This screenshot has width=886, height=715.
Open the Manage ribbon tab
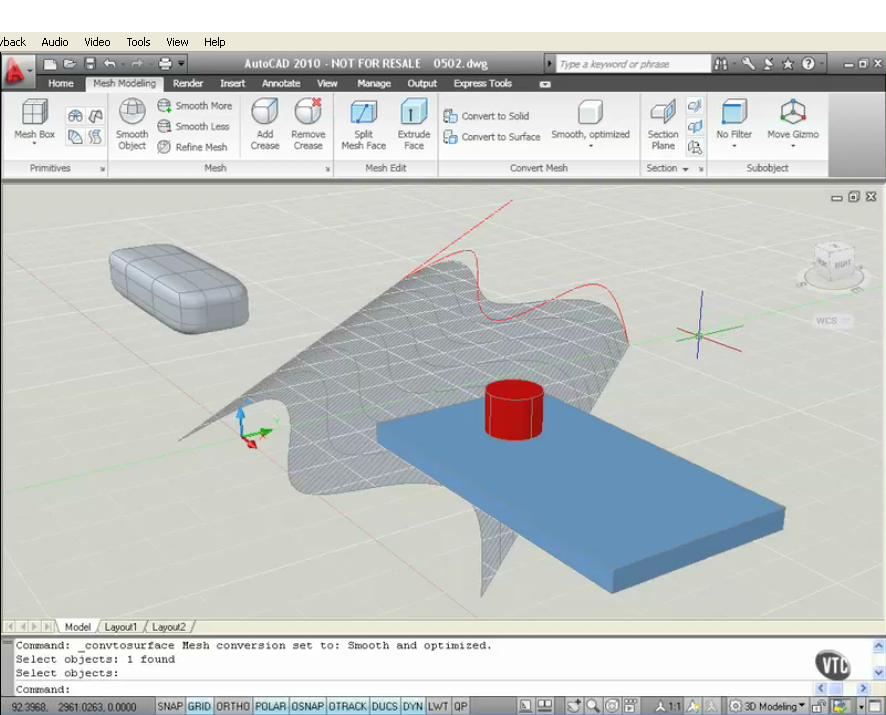point(373,84)
